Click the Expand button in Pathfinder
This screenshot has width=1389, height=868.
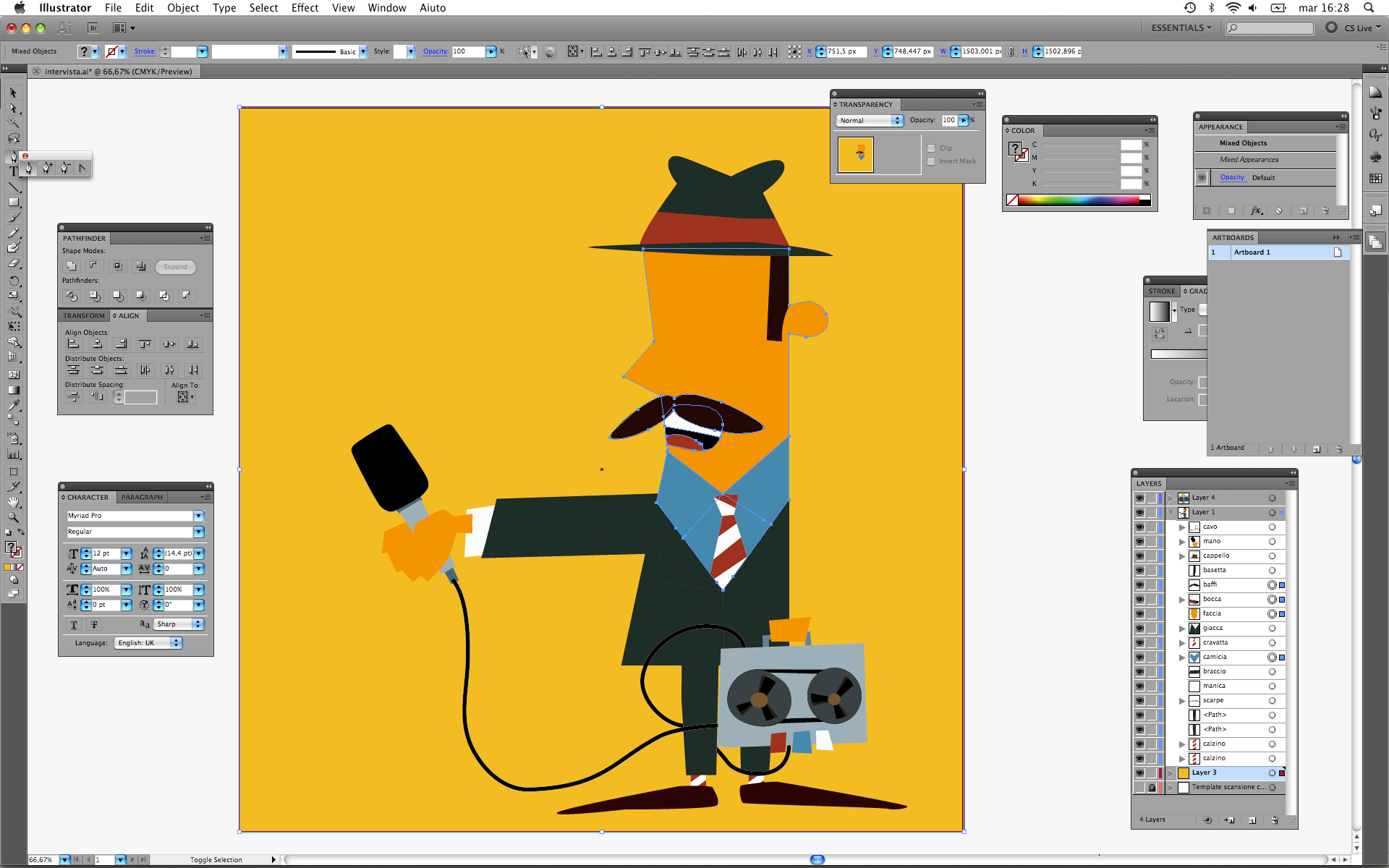pyautogui.click(x=175, y=267)
